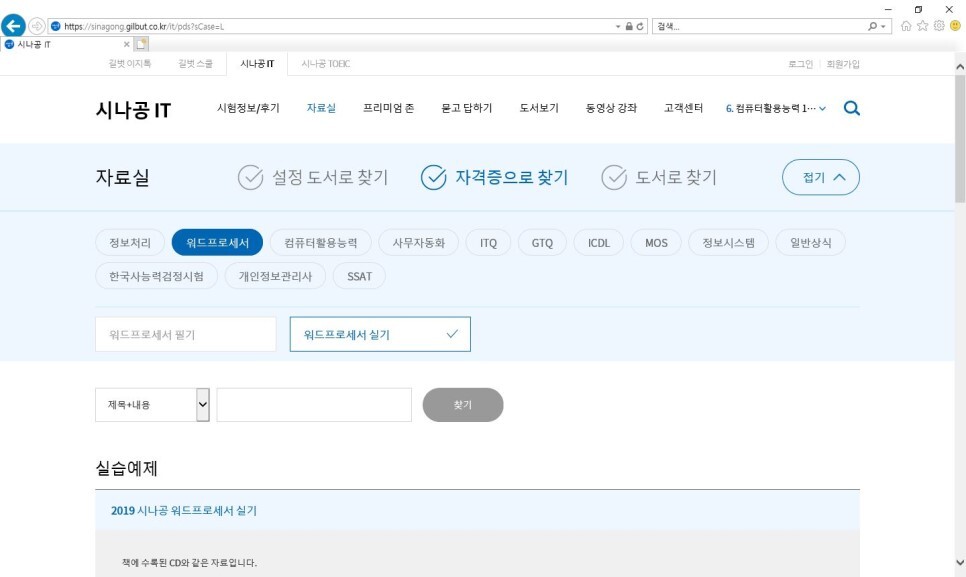Open 도서보기 menu
This screenshot has width=966, height=577.
point(538,108)
